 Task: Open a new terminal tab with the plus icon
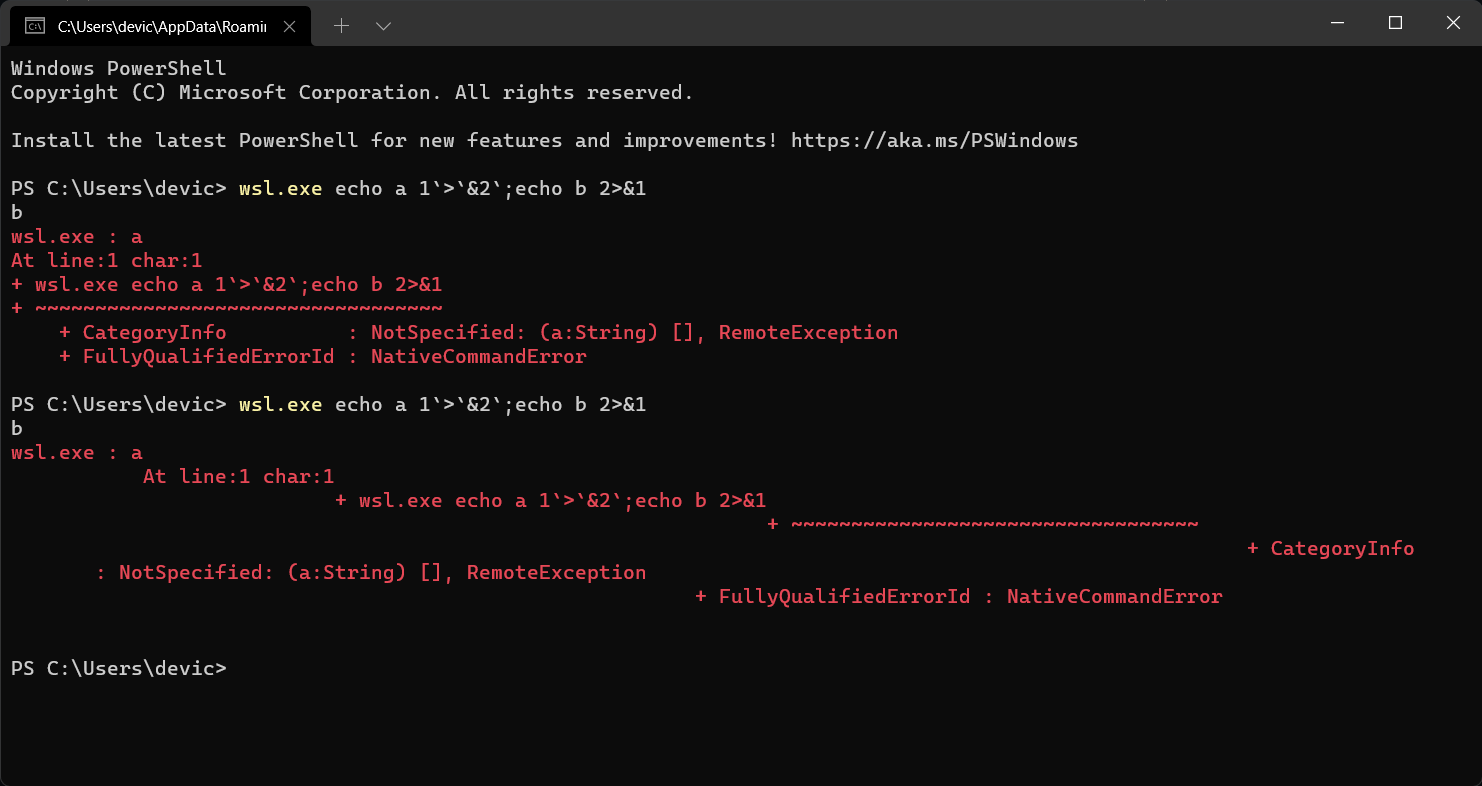(341, 25)
